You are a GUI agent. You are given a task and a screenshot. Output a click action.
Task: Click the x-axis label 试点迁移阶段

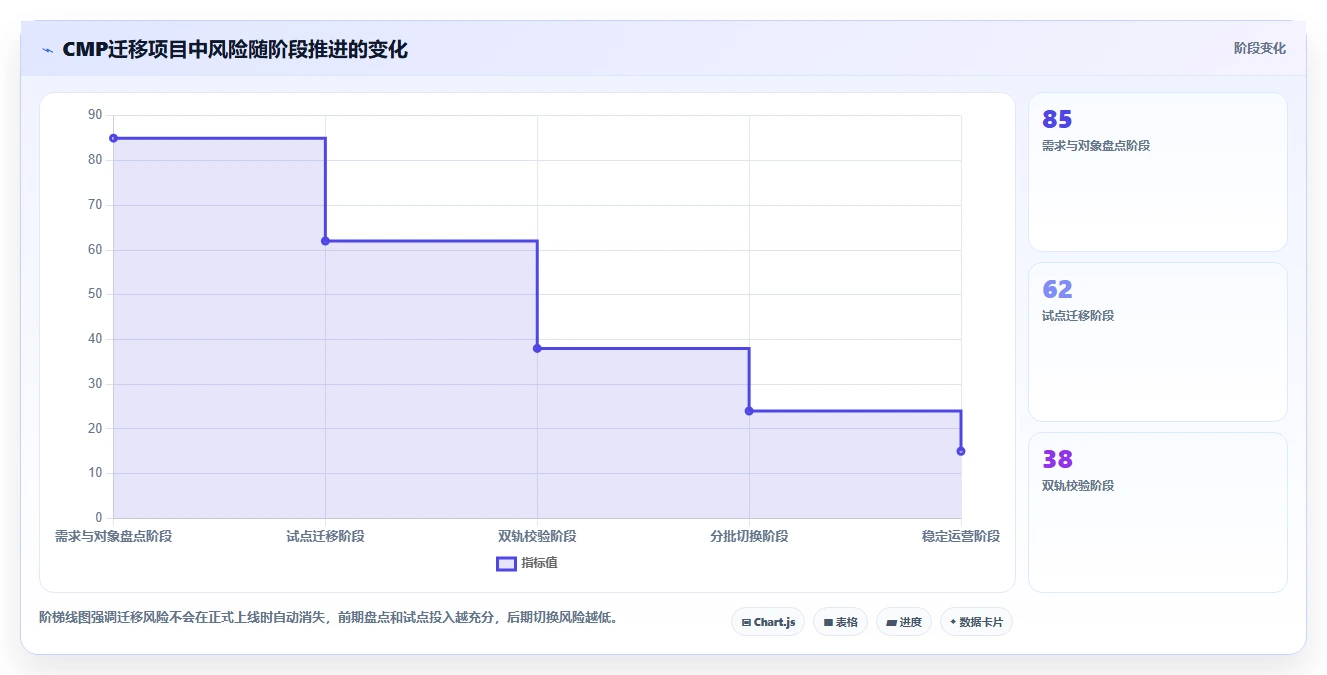(325, 536)
